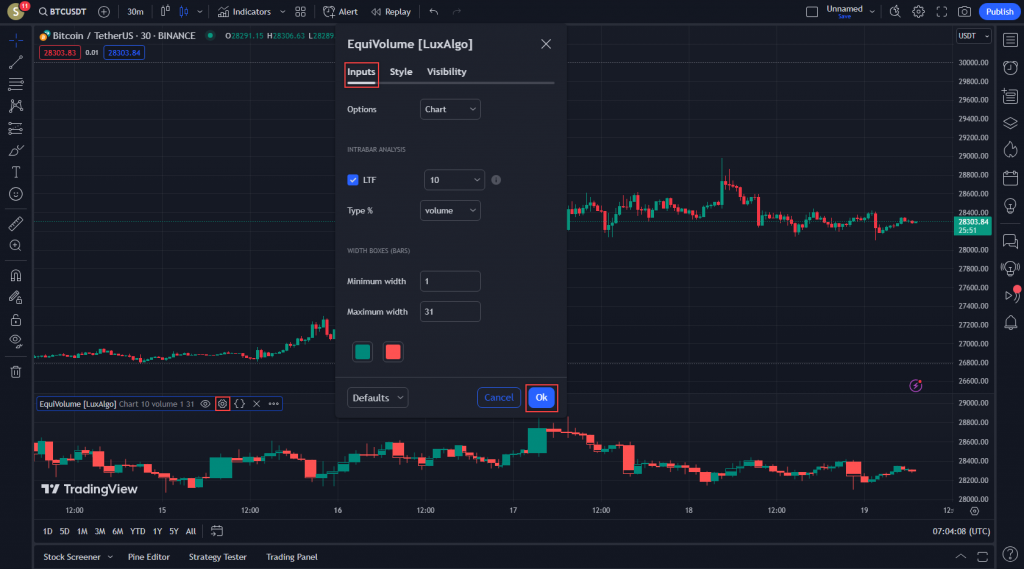Open the USDT currency dropdown

tap(974, 36)
